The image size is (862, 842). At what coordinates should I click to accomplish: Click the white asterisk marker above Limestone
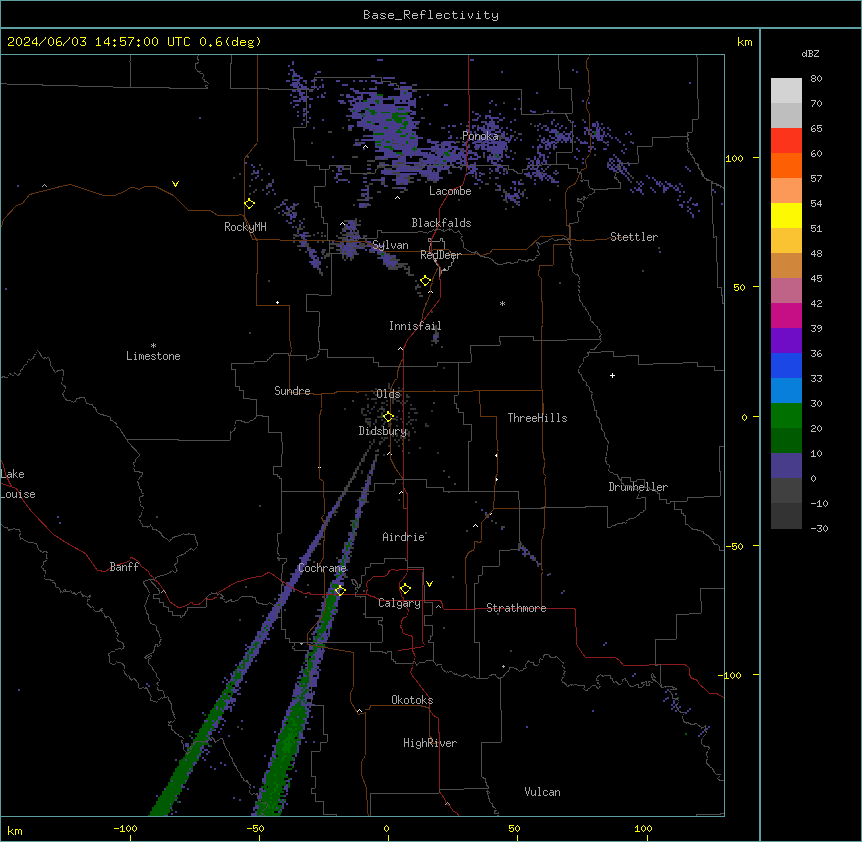(153, 346)
